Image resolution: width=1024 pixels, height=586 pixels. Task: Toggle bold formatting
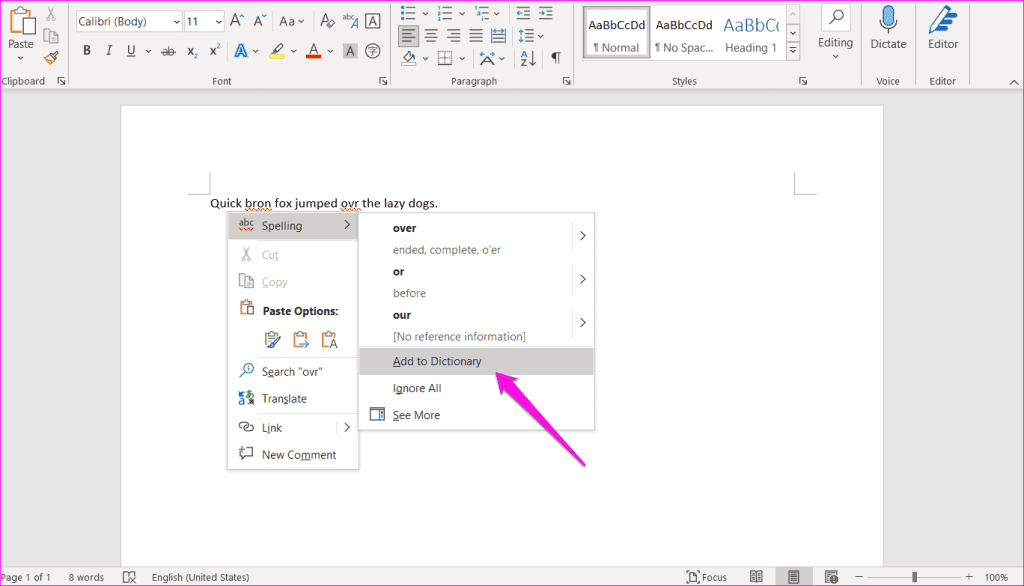[x=86, y=49]
